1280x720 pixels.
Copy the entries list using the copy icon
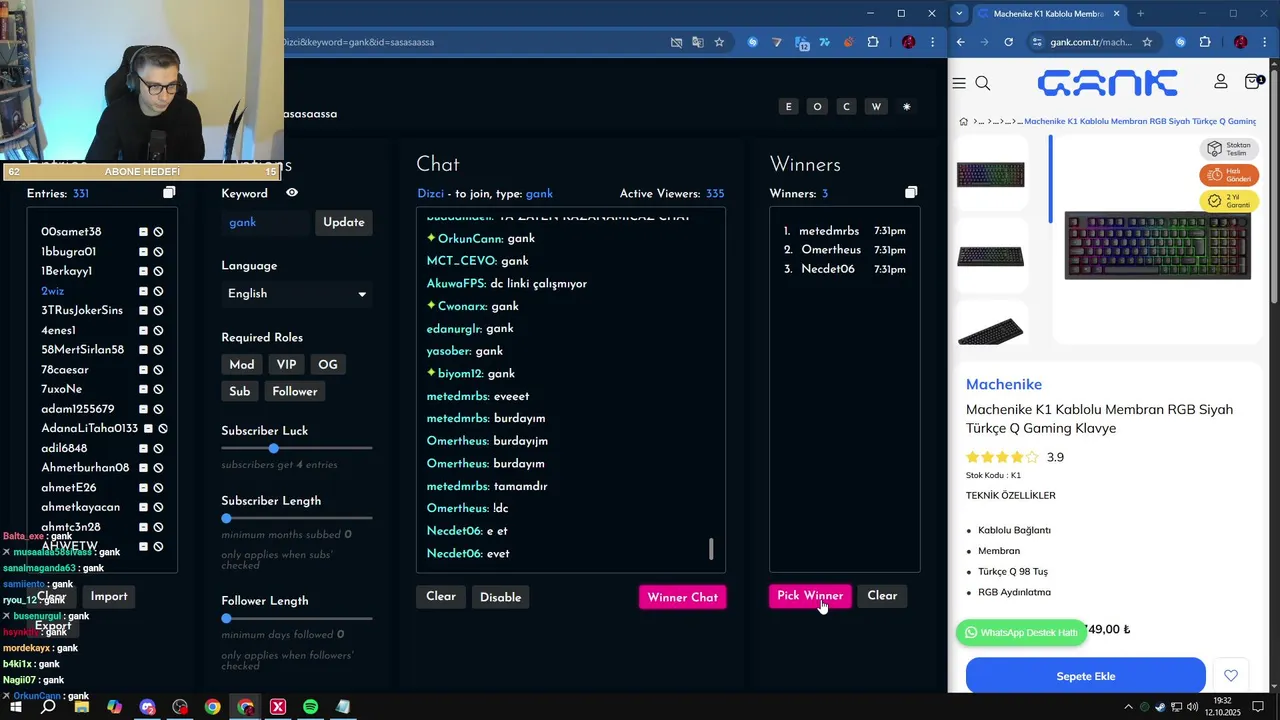(x=169, y=192)
